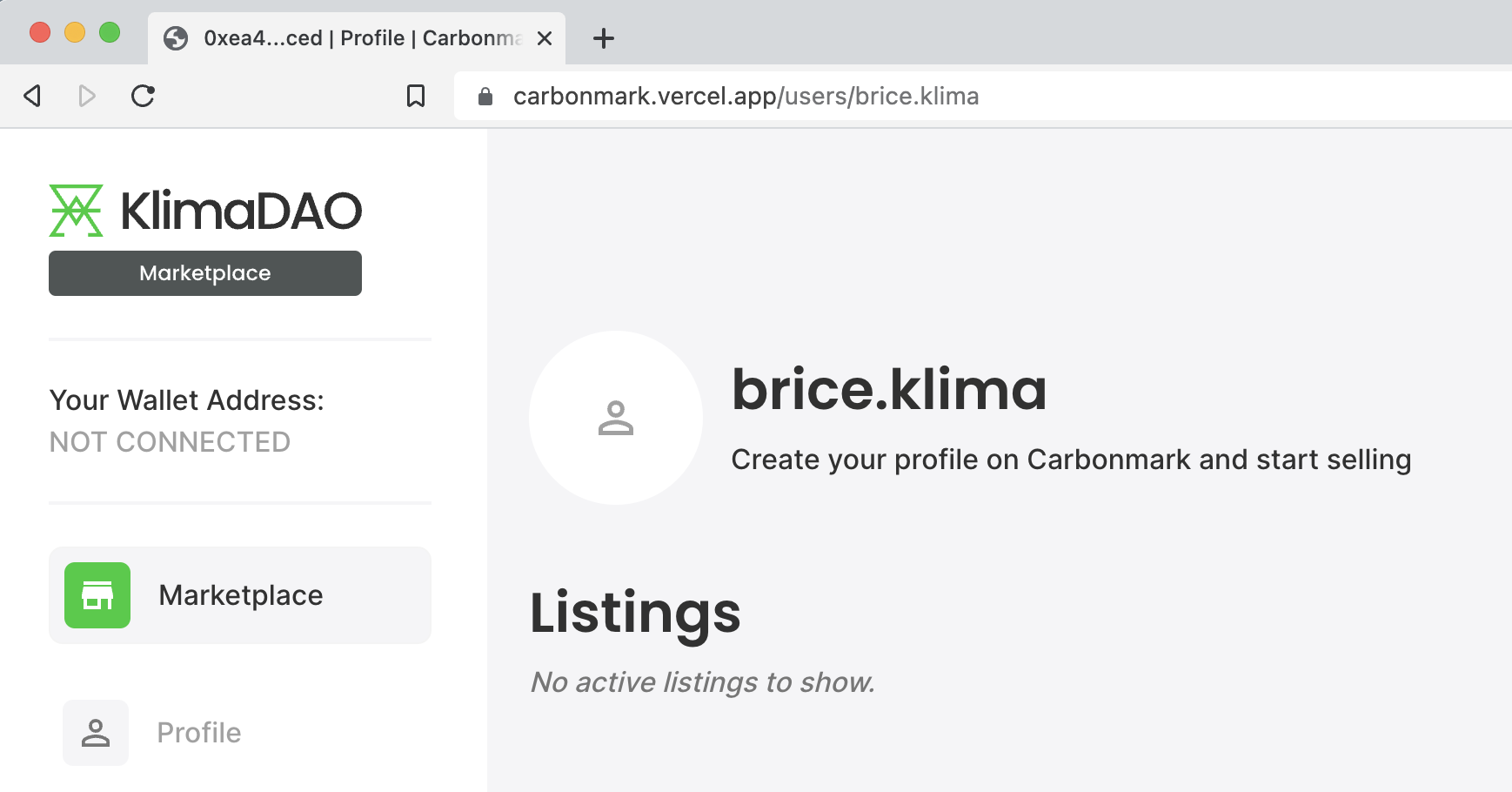Click the KlimaDAO logo icon
This screenshot has height=792, width=1512.
pos(77,210)
